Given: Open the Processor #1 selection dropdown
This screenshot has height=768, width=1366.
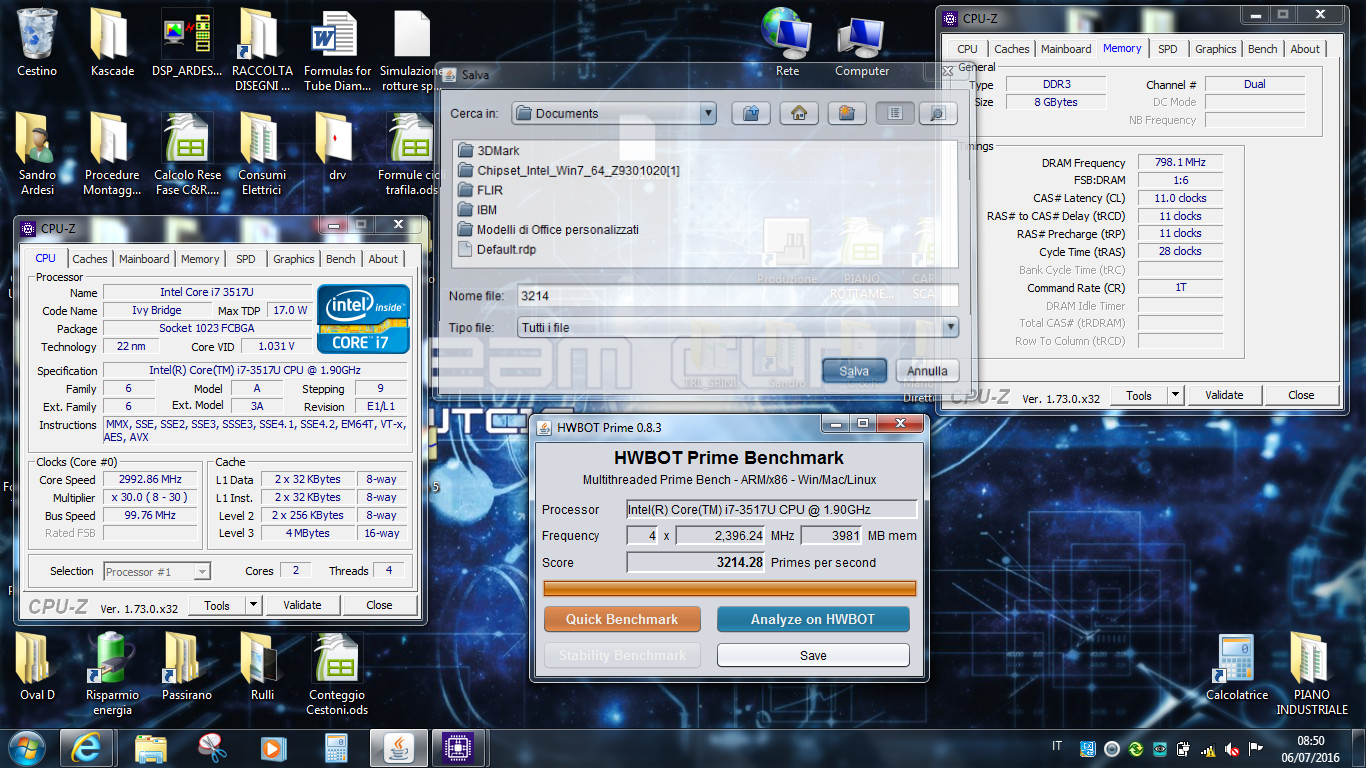Looking at the screenshot, I should coord(157,571).
